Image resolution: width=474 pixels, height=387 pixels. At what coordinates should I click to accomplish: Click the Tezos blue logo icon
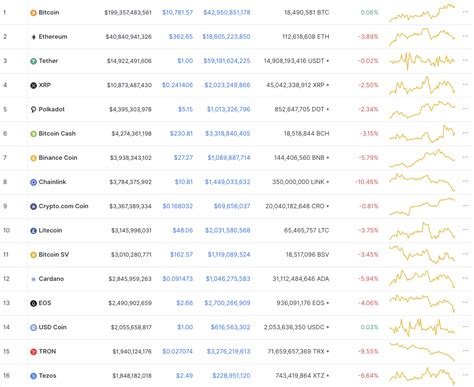pos(33,376)
